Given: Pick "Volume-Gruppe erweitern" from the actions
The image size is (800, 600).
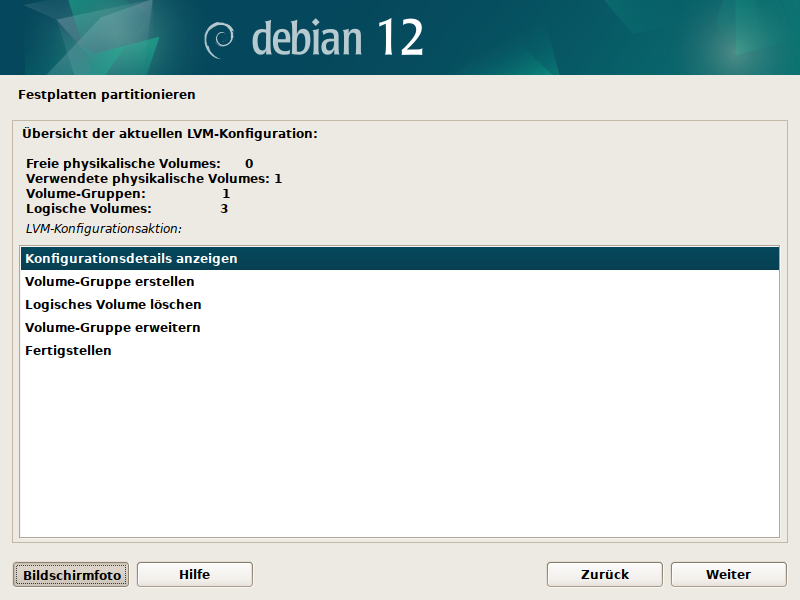Looking at the screenshot, I should coord(113,328).
